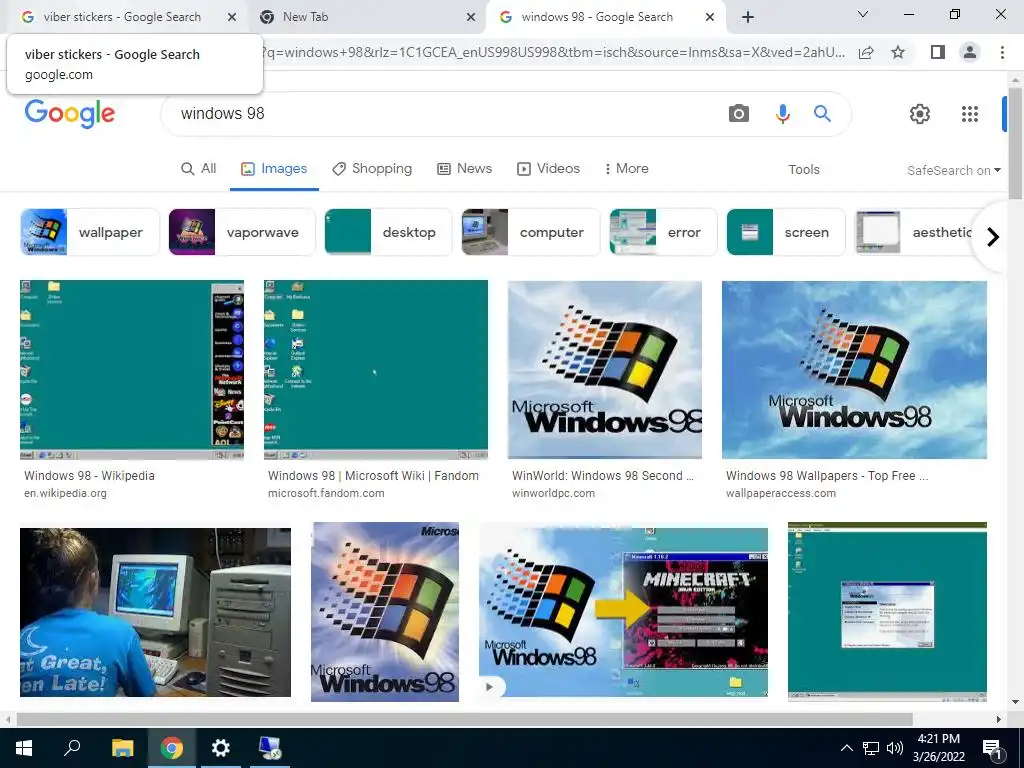Open Chrome three-dot menu

pos(1002,52)
